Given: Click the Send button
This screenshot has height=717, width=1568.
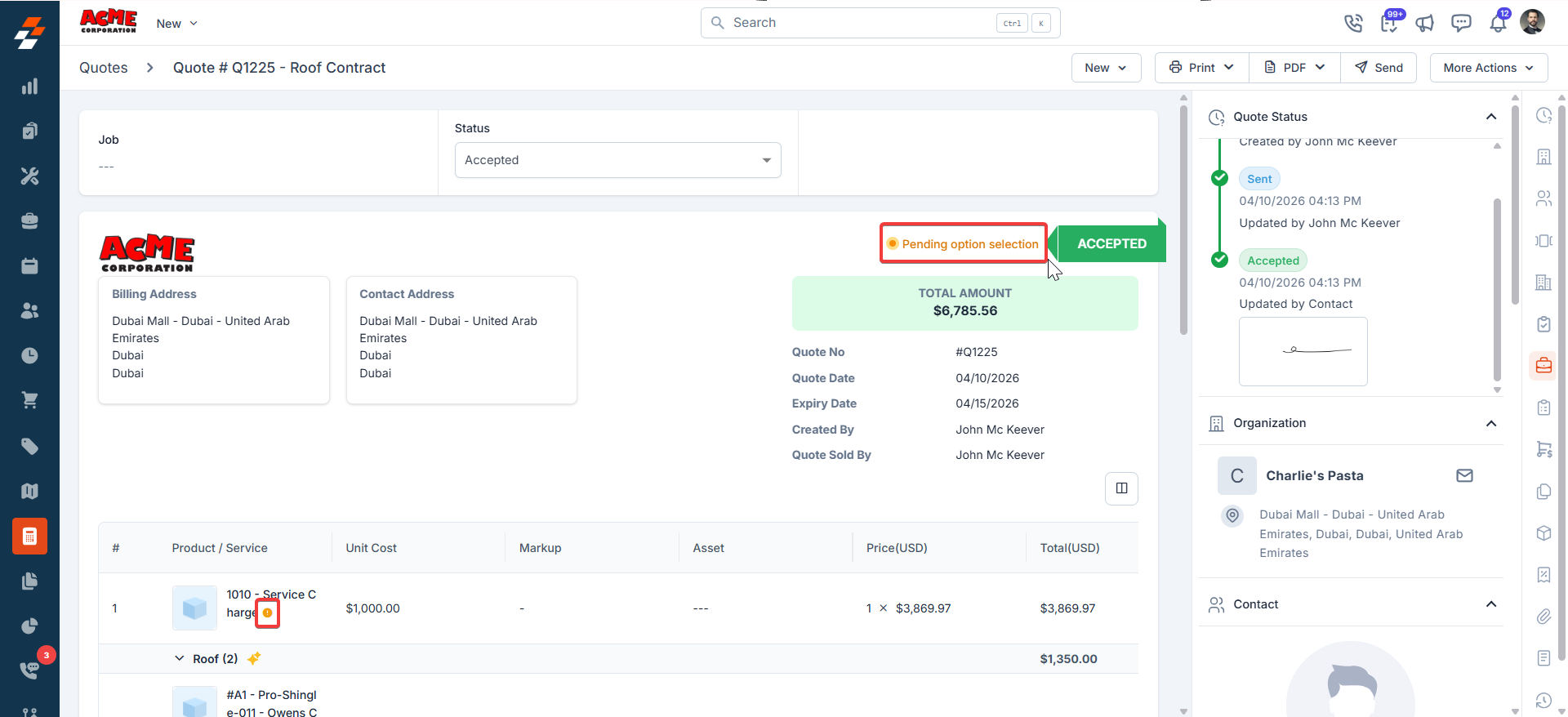Looking at the screenshot, I should pos(1379,68).
